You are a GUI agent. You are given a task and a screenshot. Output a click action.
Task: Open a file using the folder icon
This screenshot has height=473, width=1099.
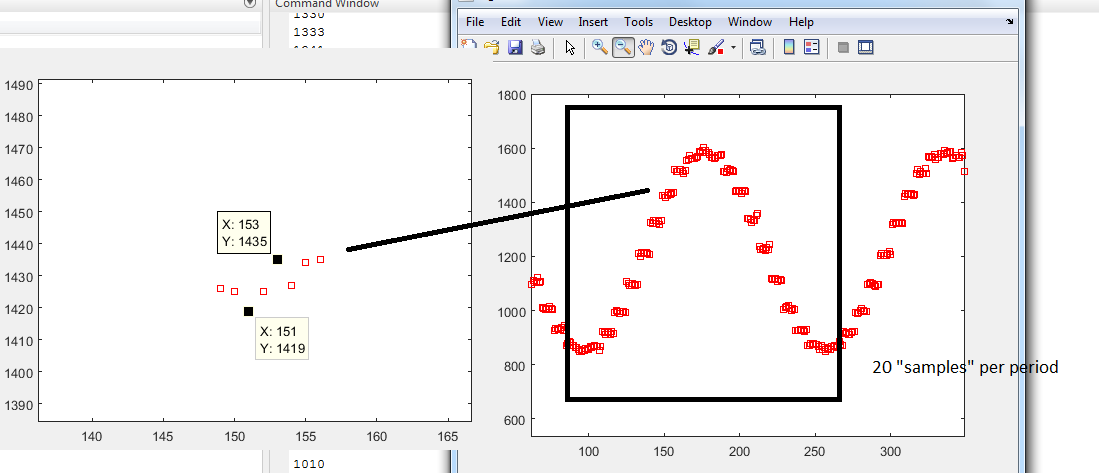click(x=492, y=48)
